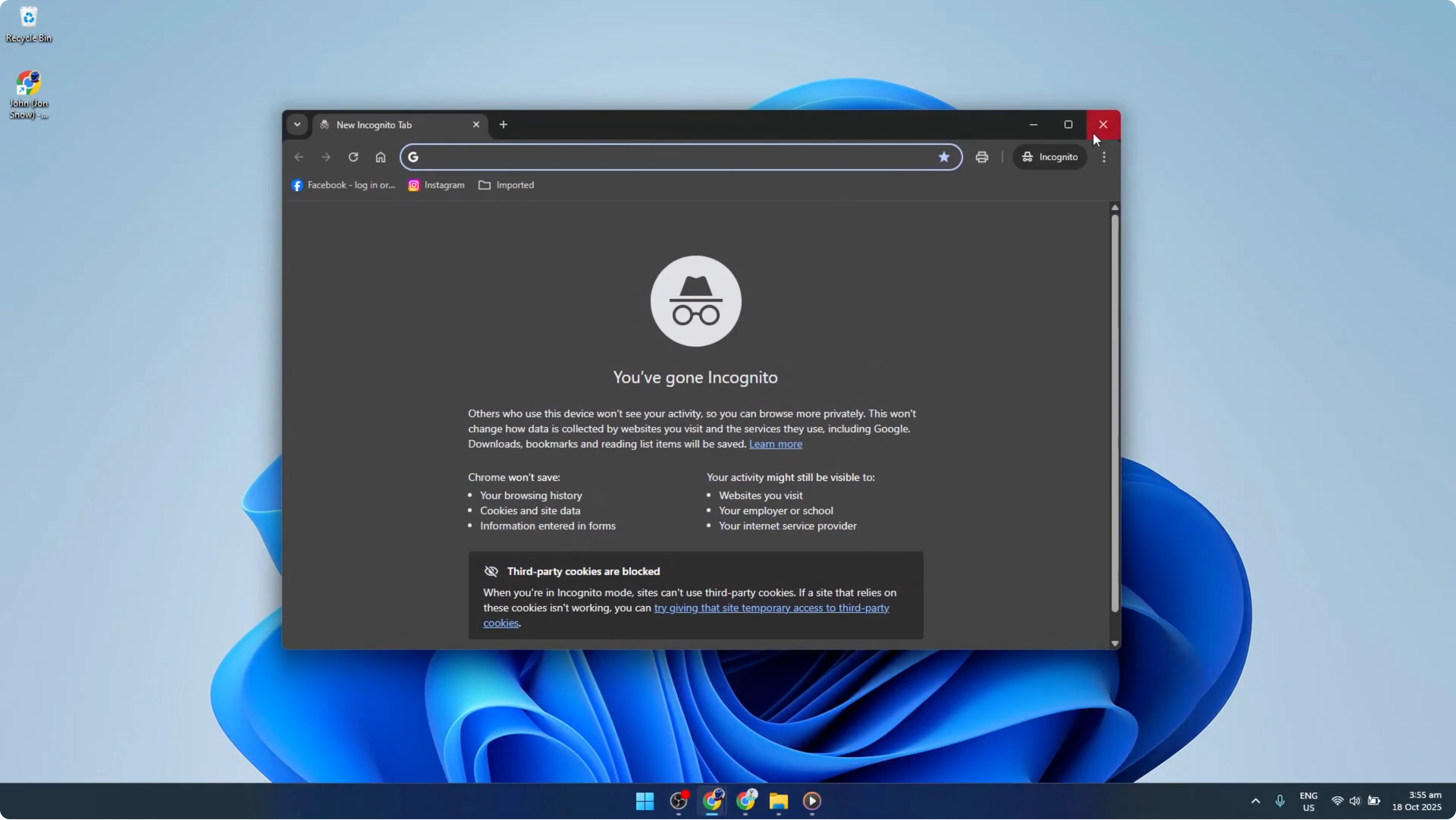1456x820 pixels.
Task: Click the microphone tray icon
Action: [1280, 802]
